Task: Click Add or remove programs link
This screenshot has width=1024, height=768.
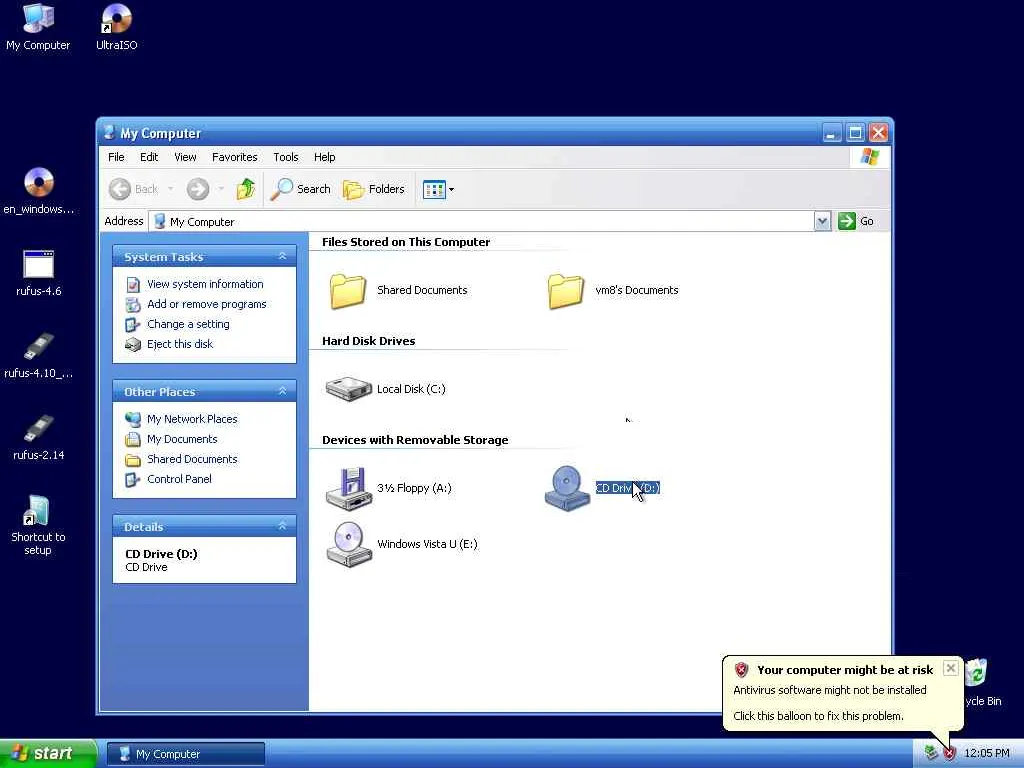Action: (x=206, y=304)
